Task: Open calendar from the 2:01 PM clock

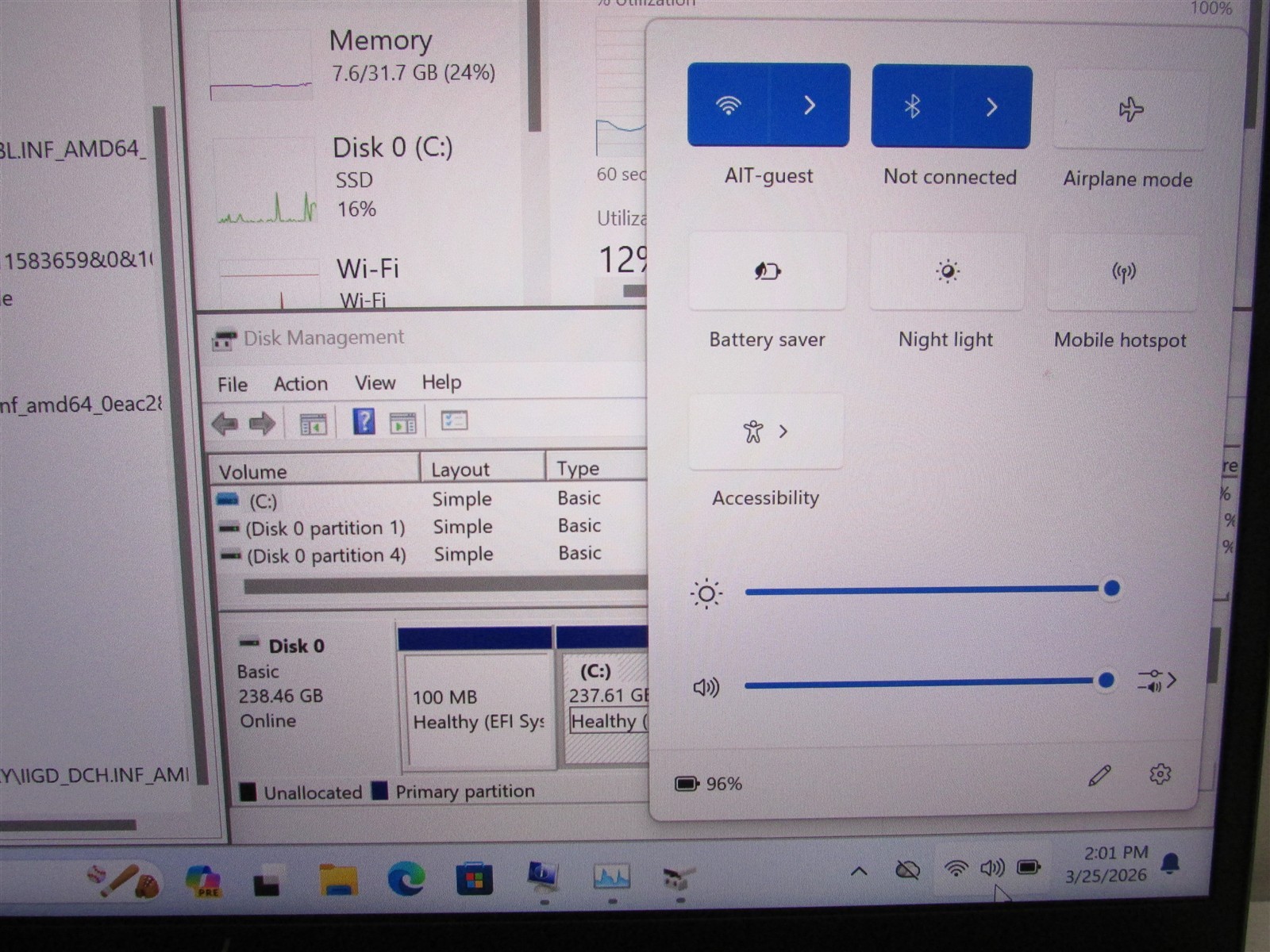Action: tap(1107, 864)
